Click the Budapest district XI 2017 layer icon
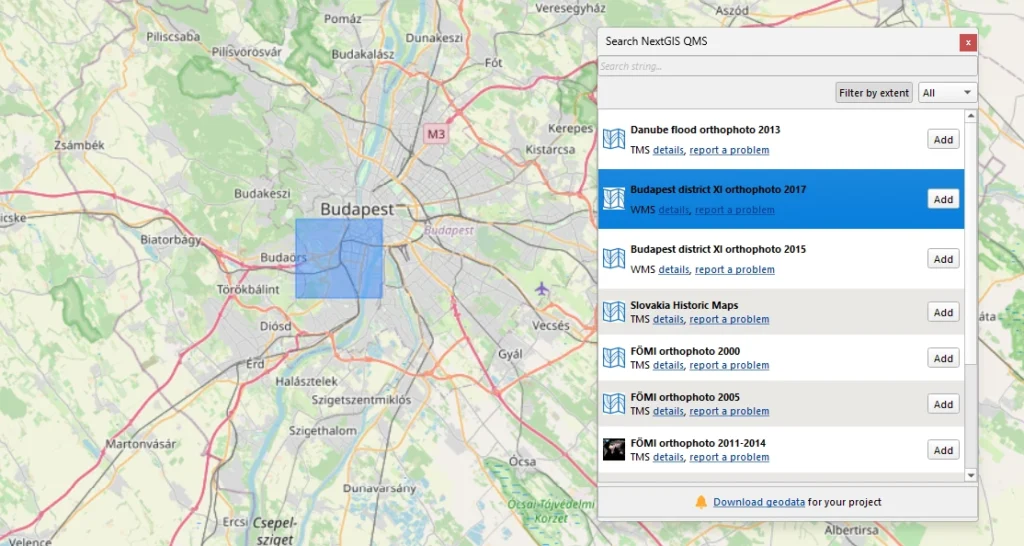This screenshot has width=1024, height=546. (x=614, y=199)
